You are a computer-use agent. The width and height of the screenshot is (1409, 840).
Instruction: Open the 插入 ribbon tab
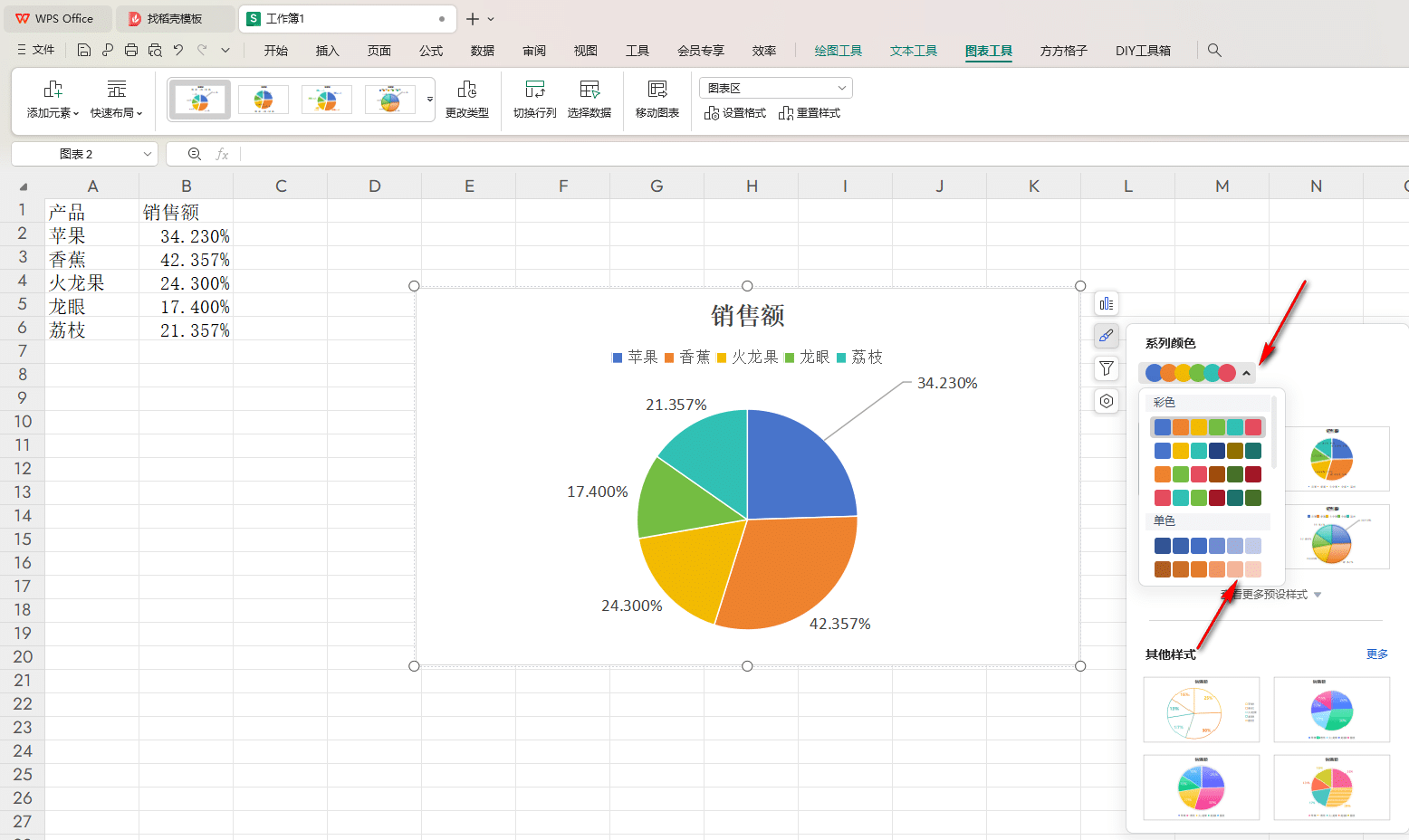pyautogui.click(x=327, y=51)
